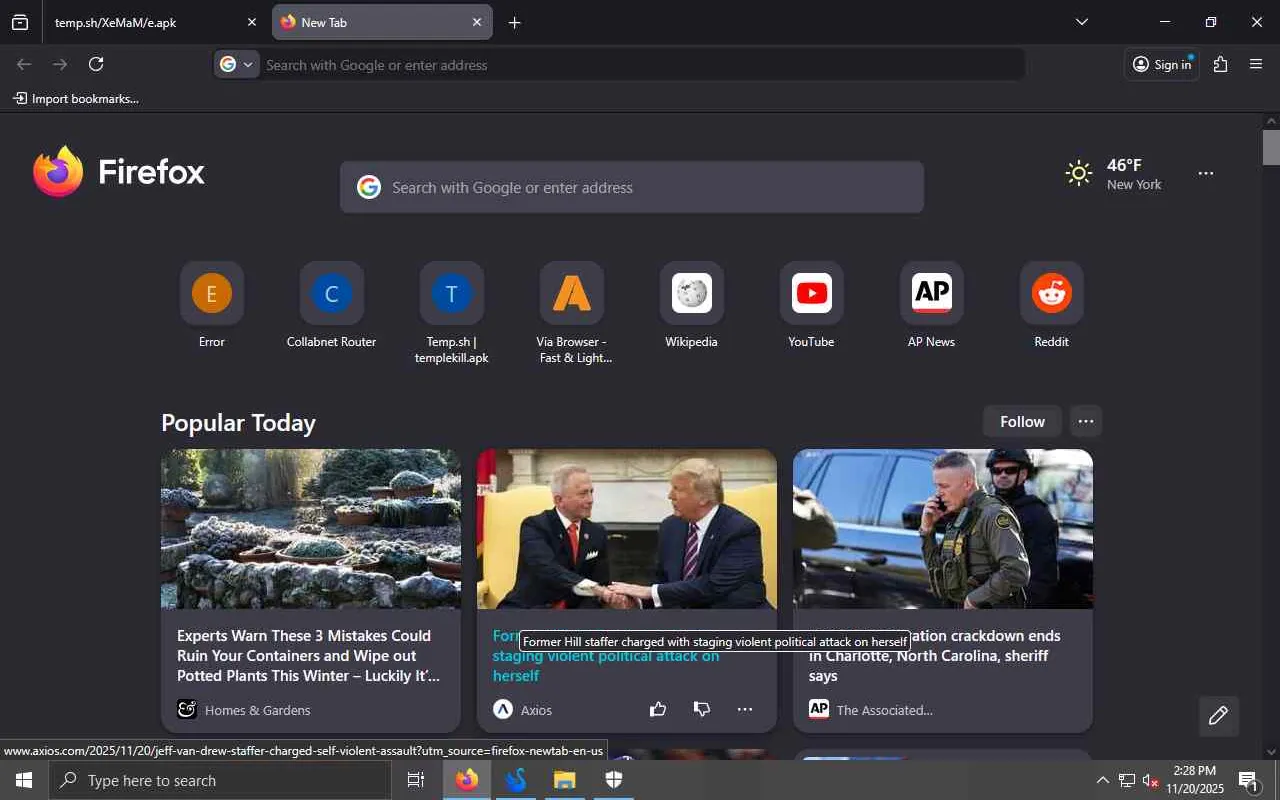Open Windows Security shield in taskbar

(x=614, y=780)
